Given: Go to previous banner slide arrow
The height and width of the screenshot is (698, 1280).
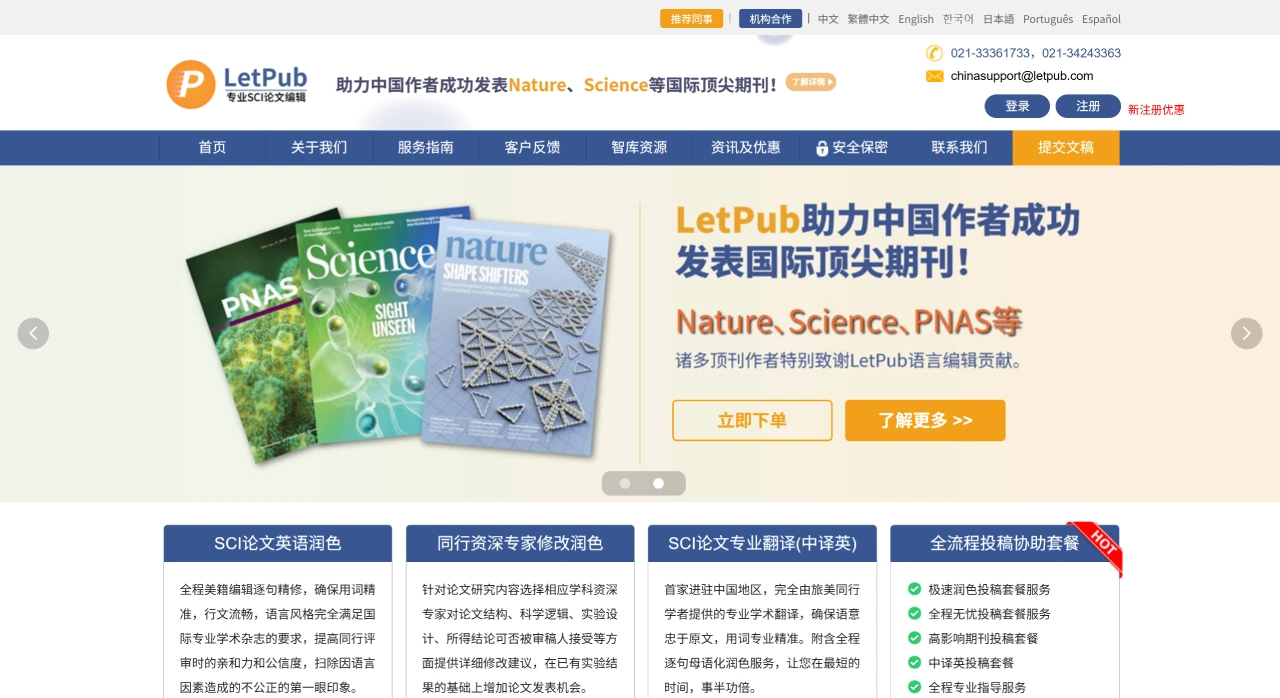Looking at the screenshot, I should click(33, 334).
